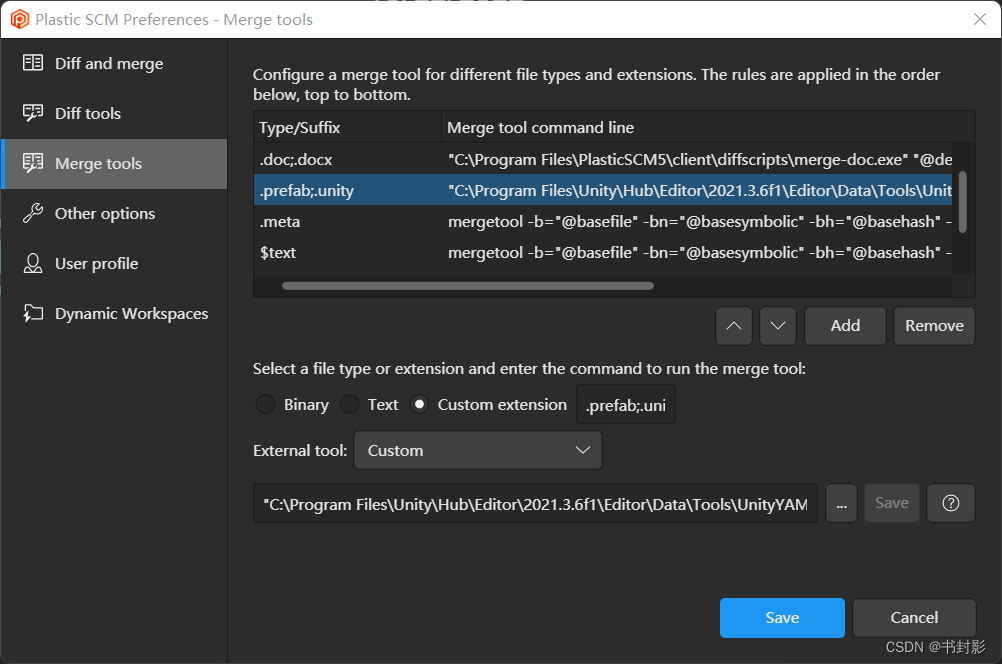
Task: Select the .meta rule row
Action: [603, 222]
